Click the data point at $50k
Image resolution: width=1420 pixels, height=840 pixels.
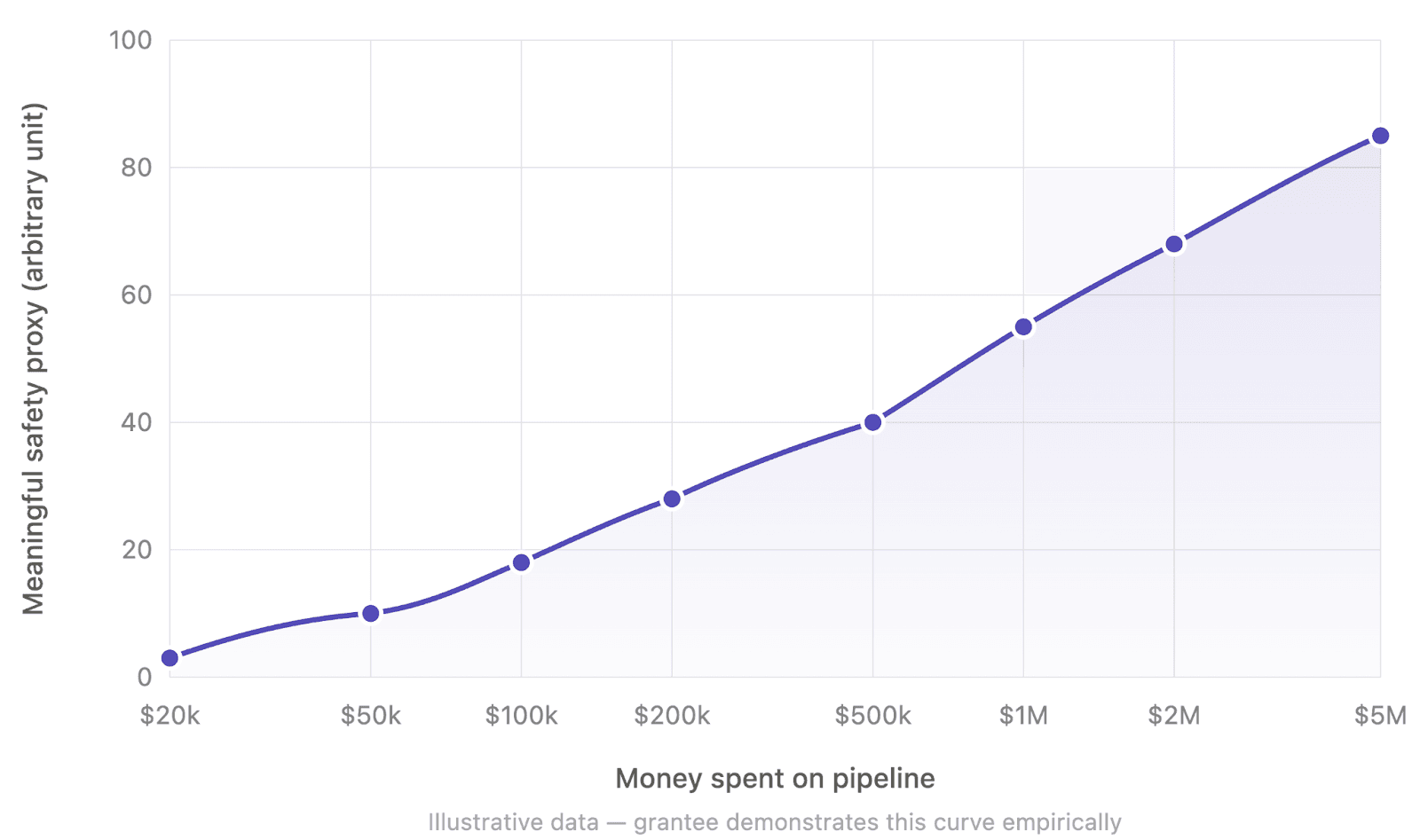click(x=371, y=613)
